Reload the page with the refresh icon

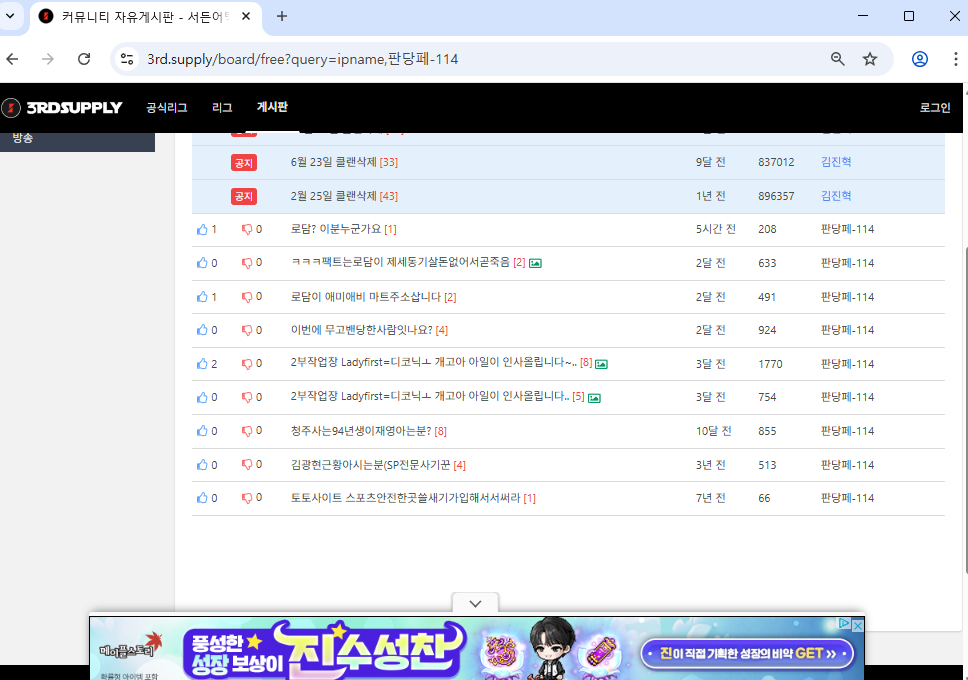coord(84,59)
